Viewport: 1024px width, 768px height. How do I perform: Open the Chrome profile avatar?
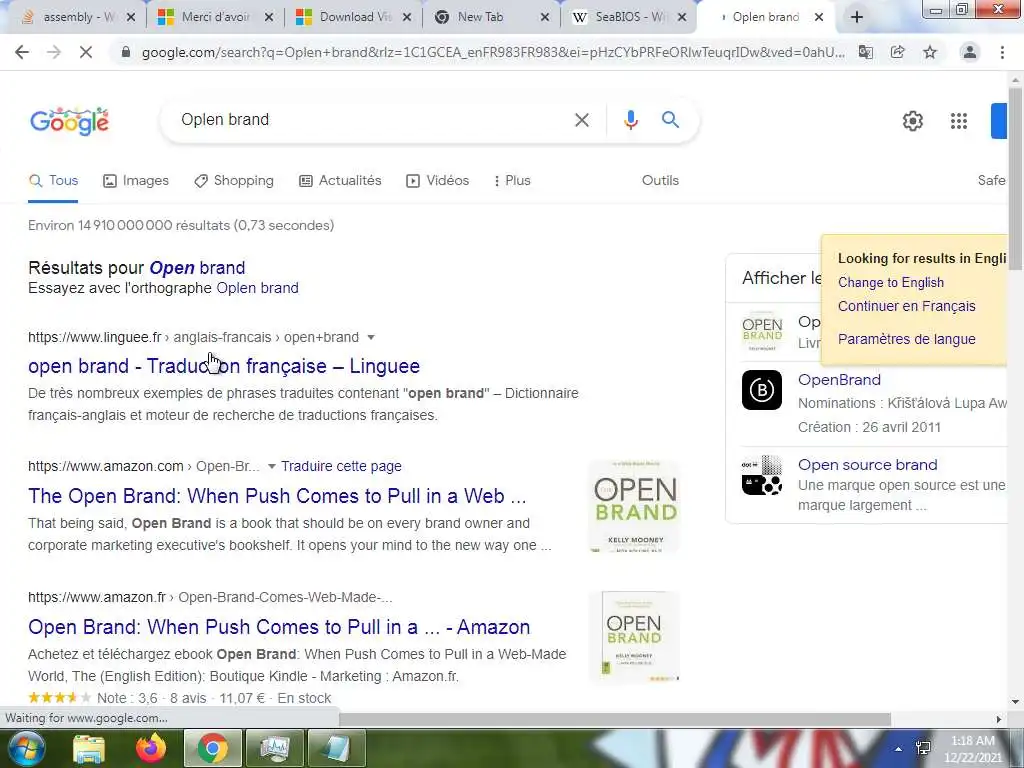970,52
